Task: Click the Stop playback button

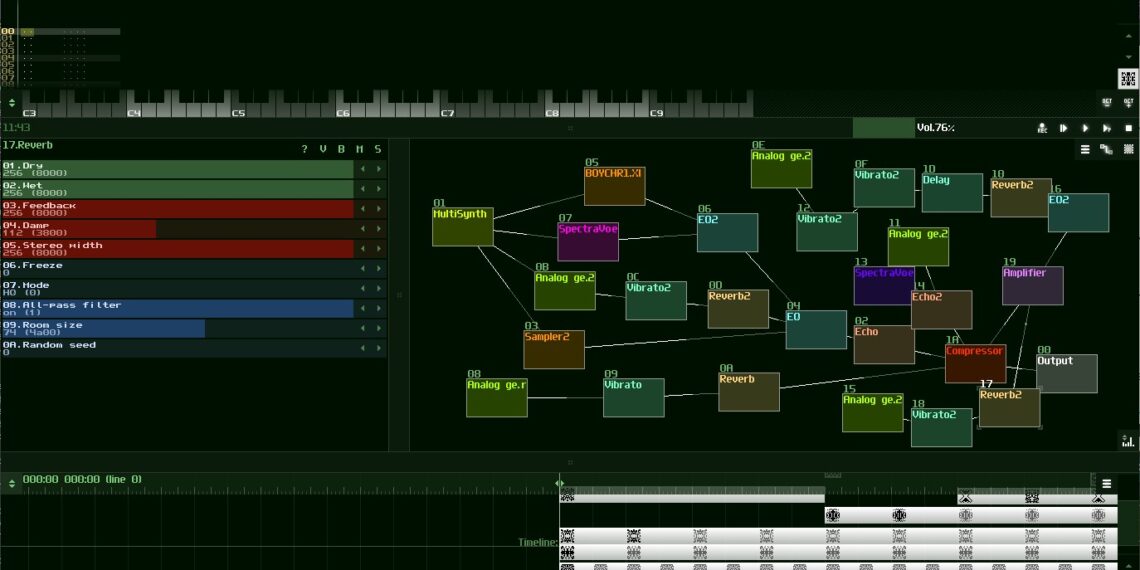Action: point(1129,128)
